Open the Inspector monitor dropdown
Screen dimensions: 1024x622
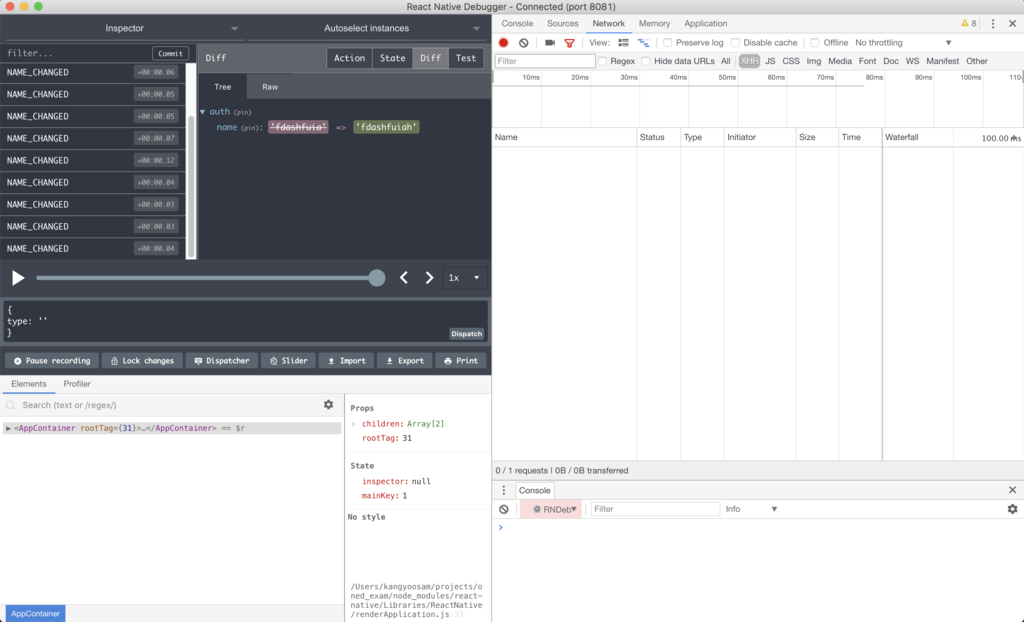124,28
